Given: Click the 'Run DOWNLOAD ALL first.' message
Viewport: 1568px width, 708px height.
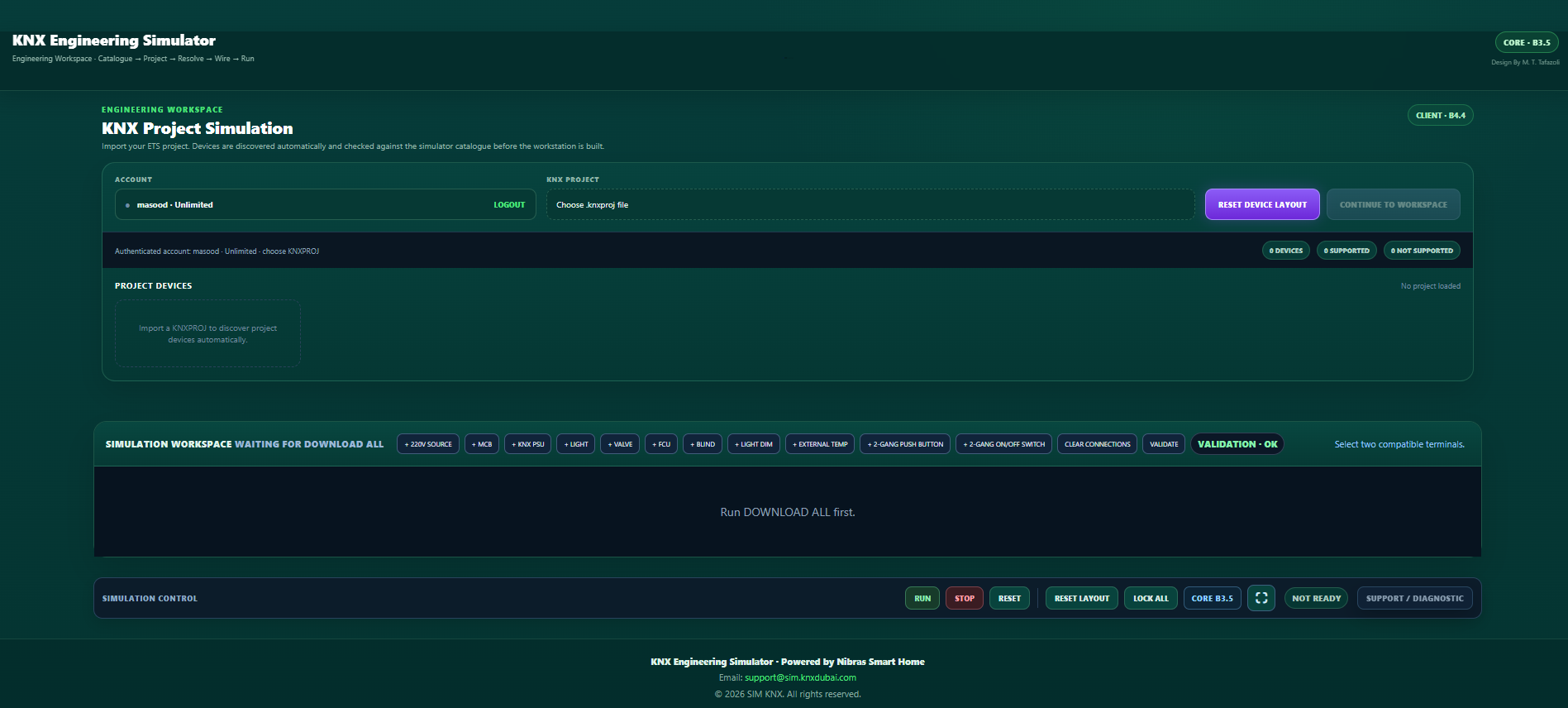Looking at the screenshot, I should [x=788, y=512].
